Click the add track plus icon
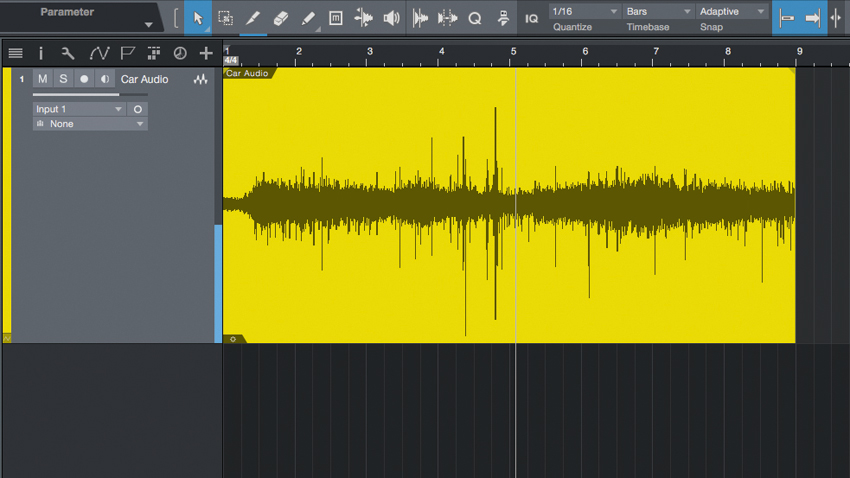This screenshot has height=478, width=850. [x=206, y=53]
